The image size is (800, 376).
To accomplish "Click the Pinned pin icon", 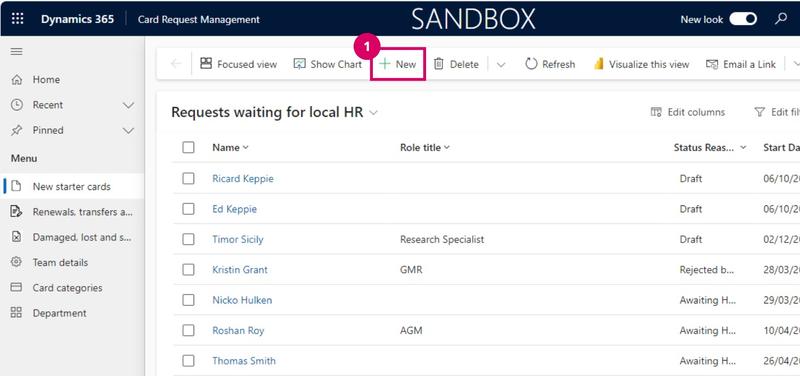I will click(x=17, y=130).
